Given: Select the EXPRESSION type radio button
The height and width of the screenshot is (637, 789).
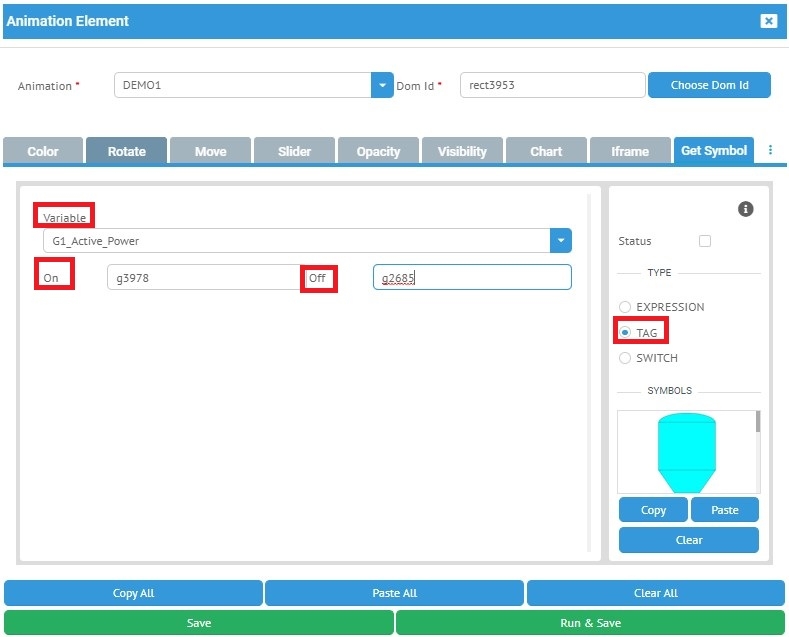Looking at the screenshot, I should point(626,307).
